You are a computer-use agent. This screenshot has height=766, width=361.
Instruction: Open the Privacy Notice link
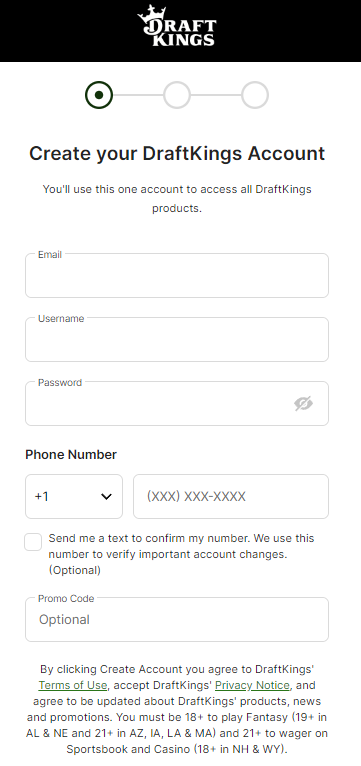click(253, 685)
